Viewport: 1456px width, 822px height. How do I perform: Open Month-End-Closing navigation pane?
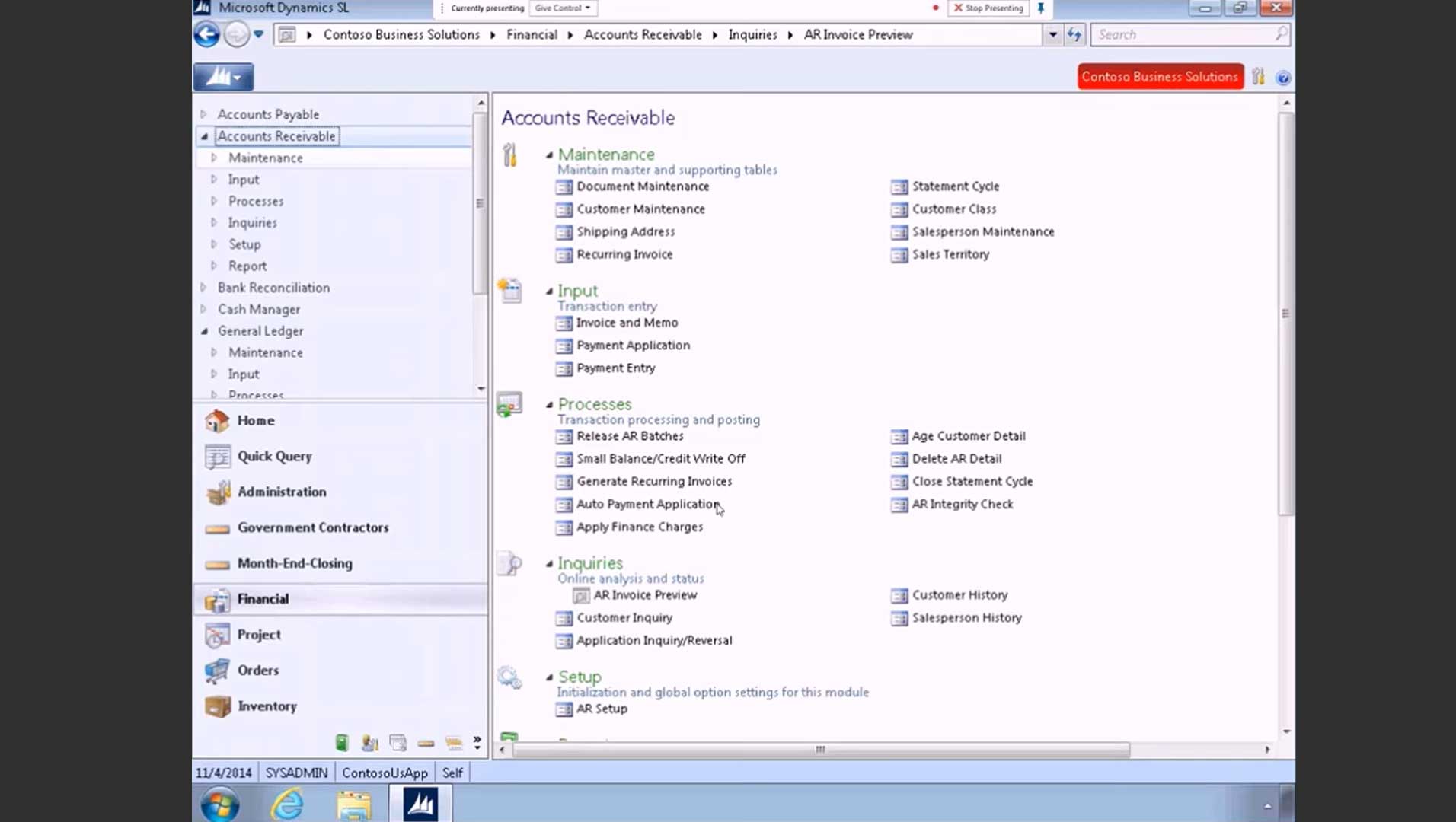click(x=340, y=563)
